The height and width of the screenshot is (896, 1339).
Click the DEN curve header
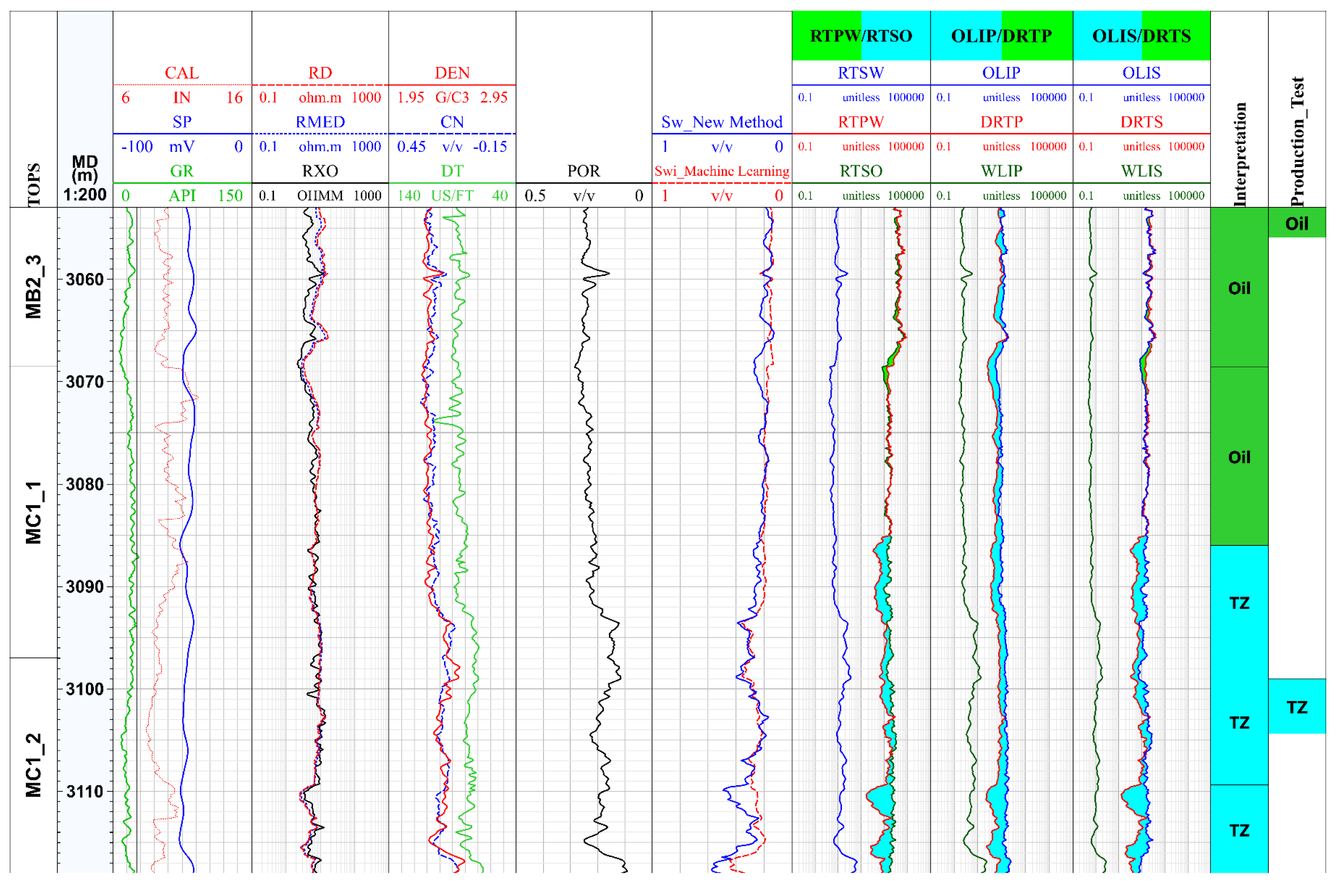452,72
